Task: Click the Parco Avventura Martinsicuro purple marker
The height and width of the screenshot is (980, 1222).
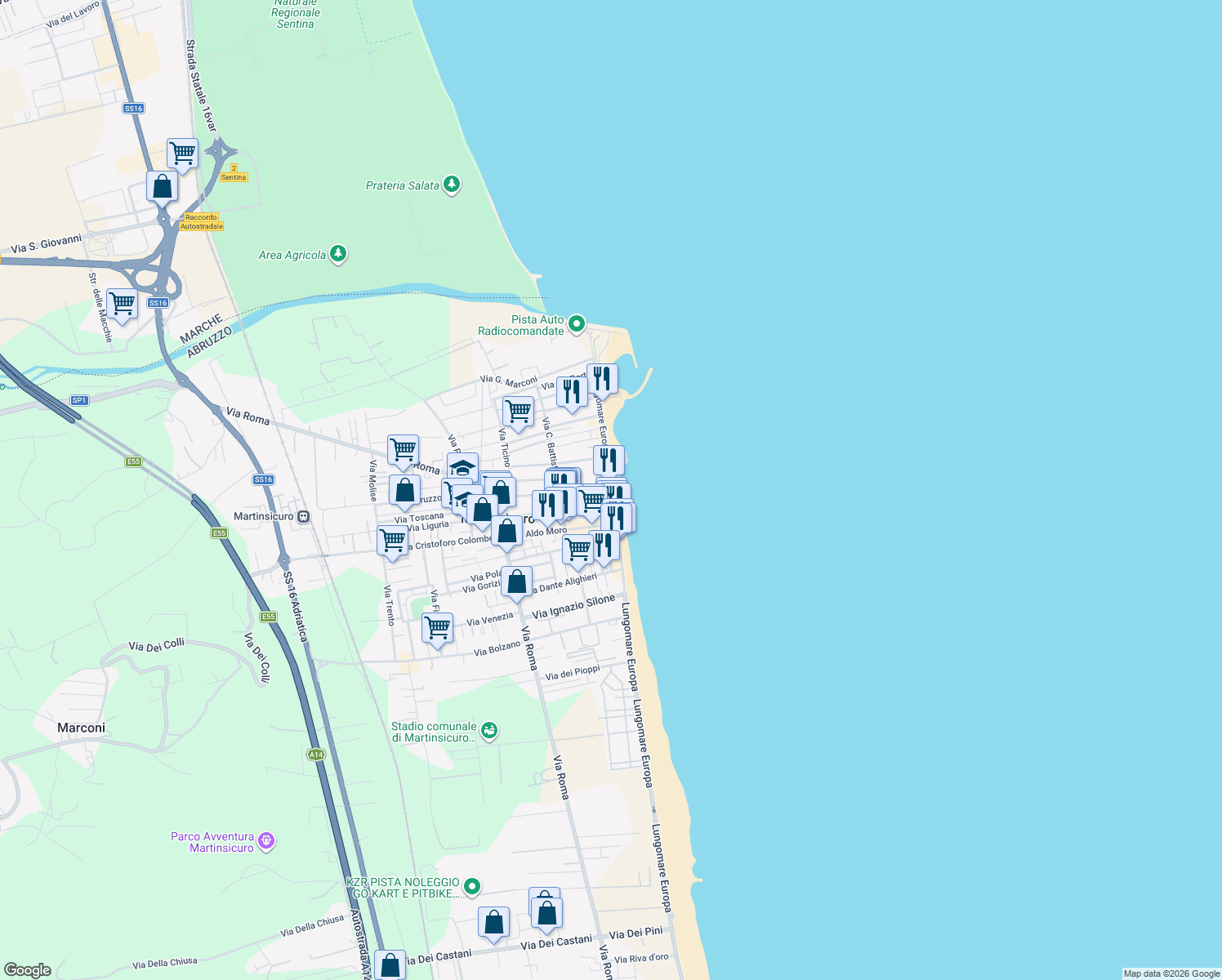Action: [x=266, y=842]
